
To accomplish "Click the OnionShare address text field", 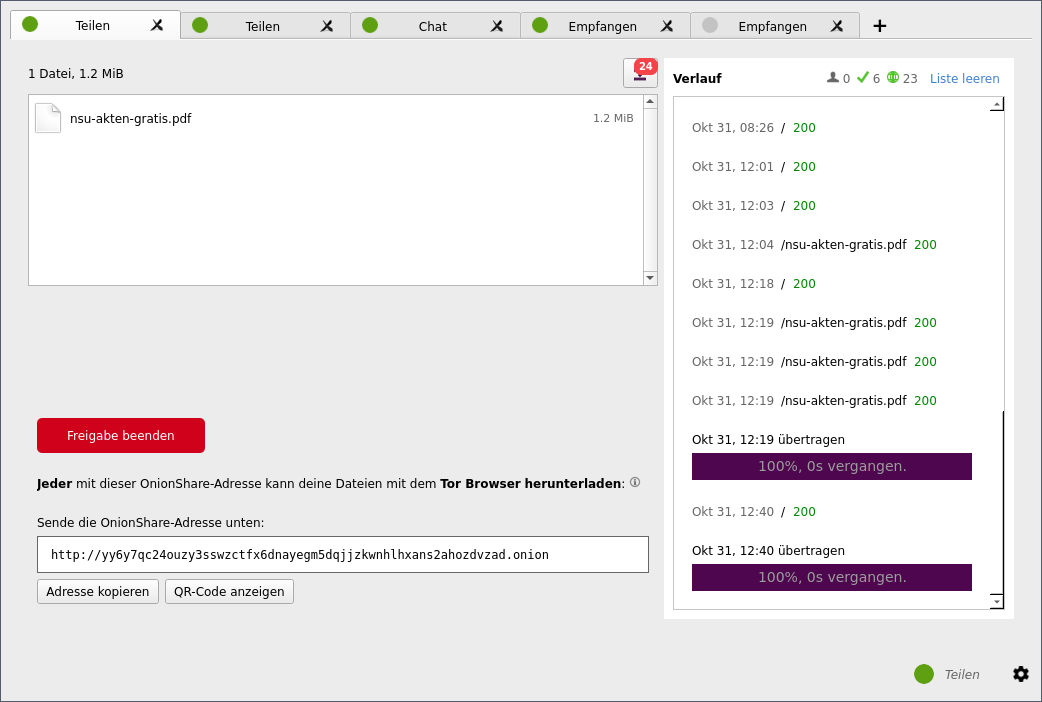I will point(342,554).
